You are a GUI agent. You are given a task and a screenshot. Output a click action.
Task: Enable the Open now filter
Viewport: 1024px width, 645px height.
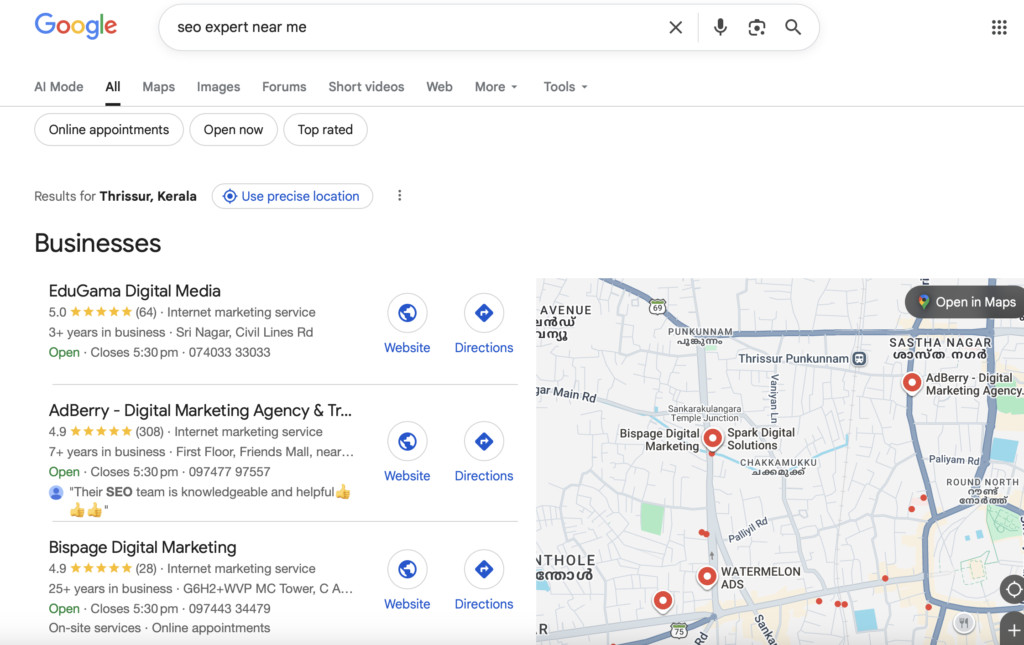pos(233,129)
